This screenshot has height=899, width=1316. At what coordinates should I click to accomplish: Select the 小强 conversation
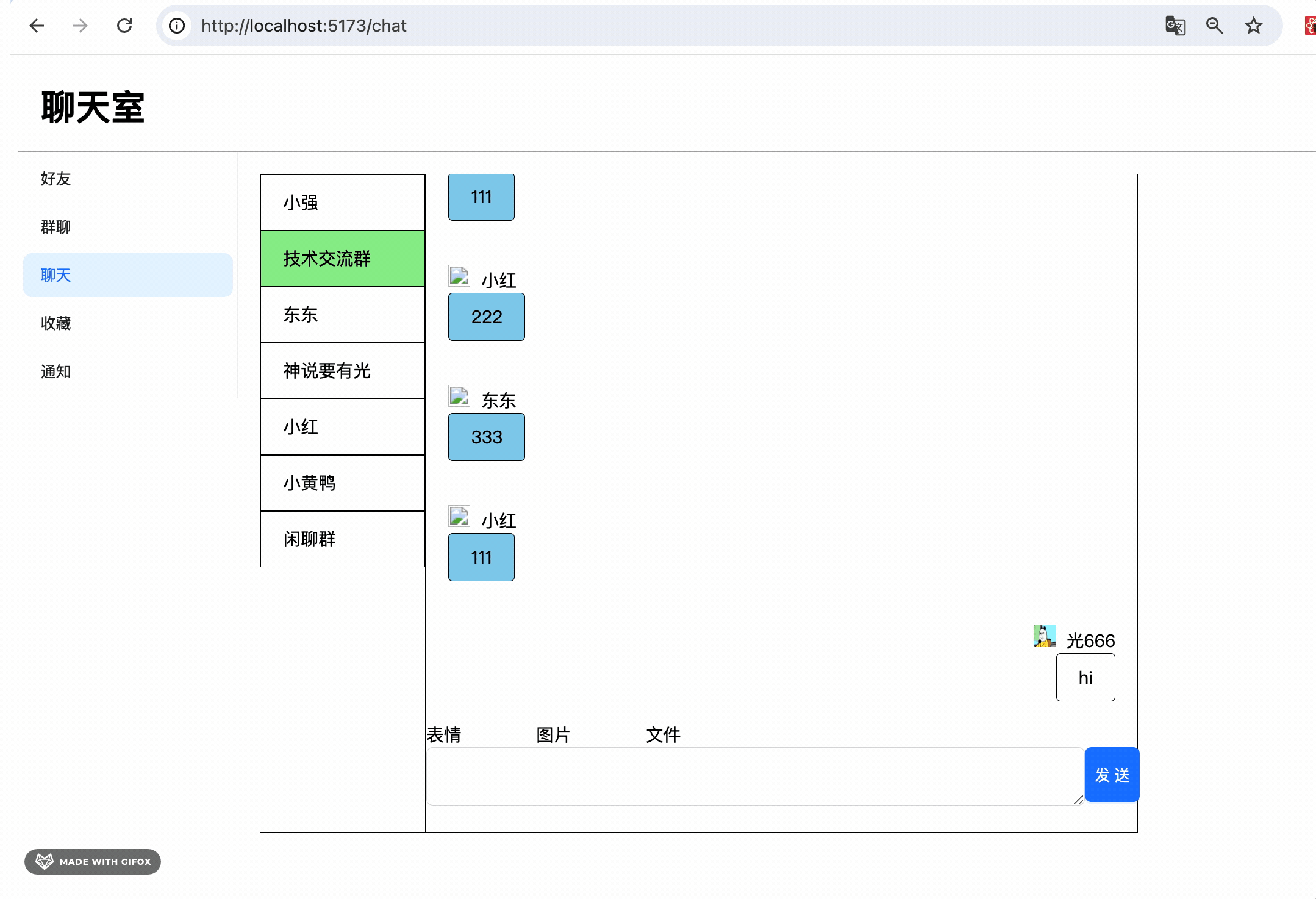(342, 202)
